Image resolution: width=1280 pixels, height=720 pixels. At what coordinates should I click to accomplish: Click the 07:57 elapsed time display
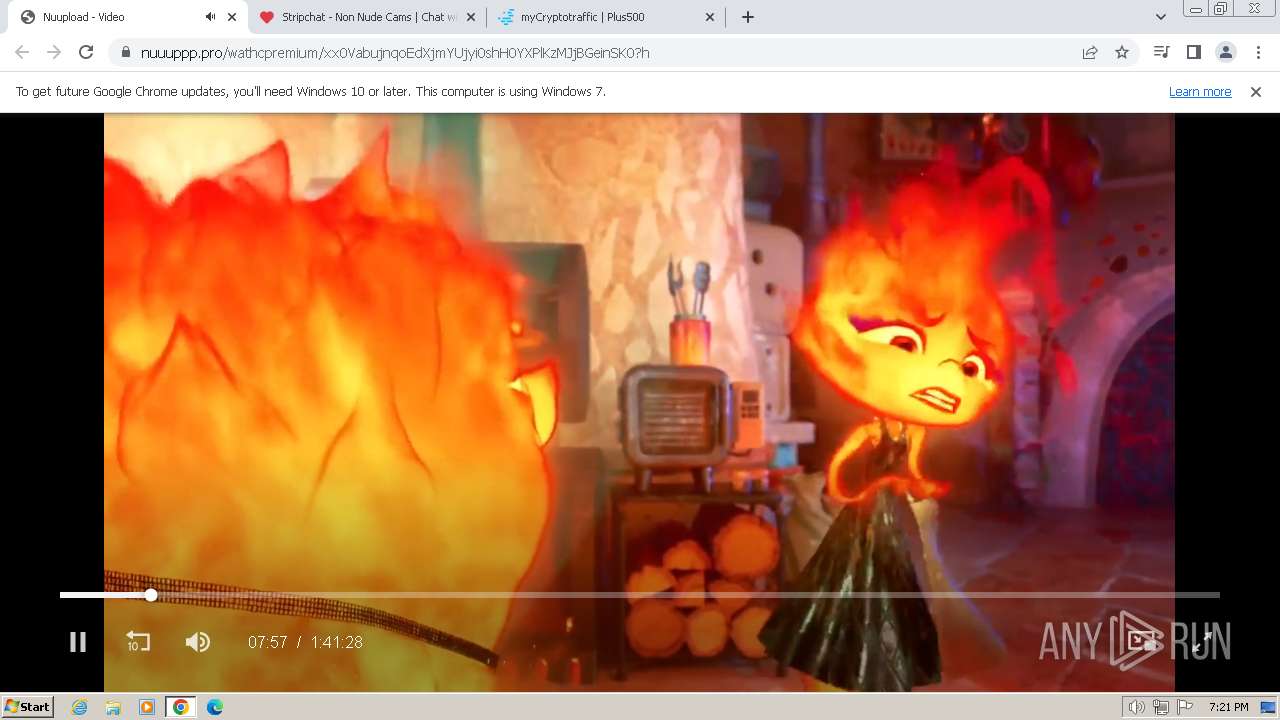[x=268, y=643]
